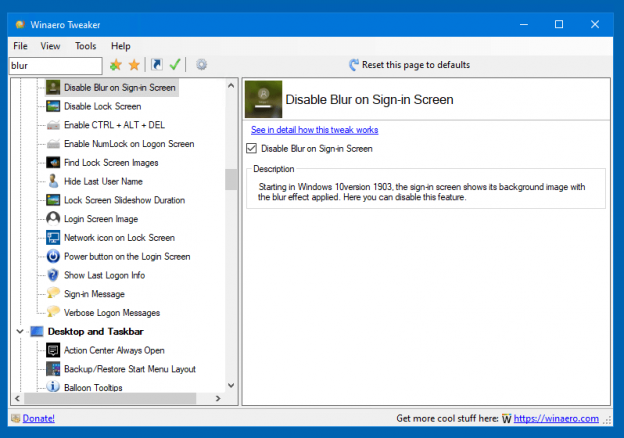Uncheck Disable Blur on Sign-in Screen checkbox

pos(252,148)
